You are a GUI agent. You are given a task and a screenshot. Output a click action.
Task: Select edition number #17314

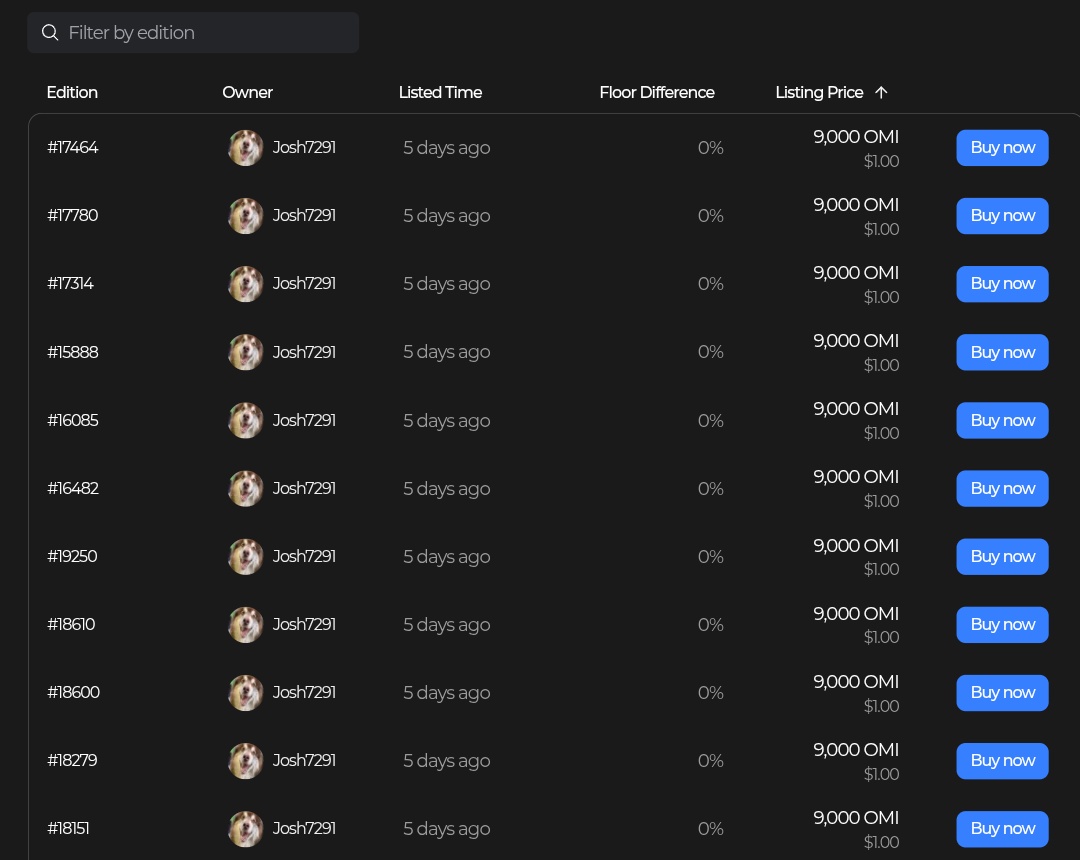click(x=70, y=284)
